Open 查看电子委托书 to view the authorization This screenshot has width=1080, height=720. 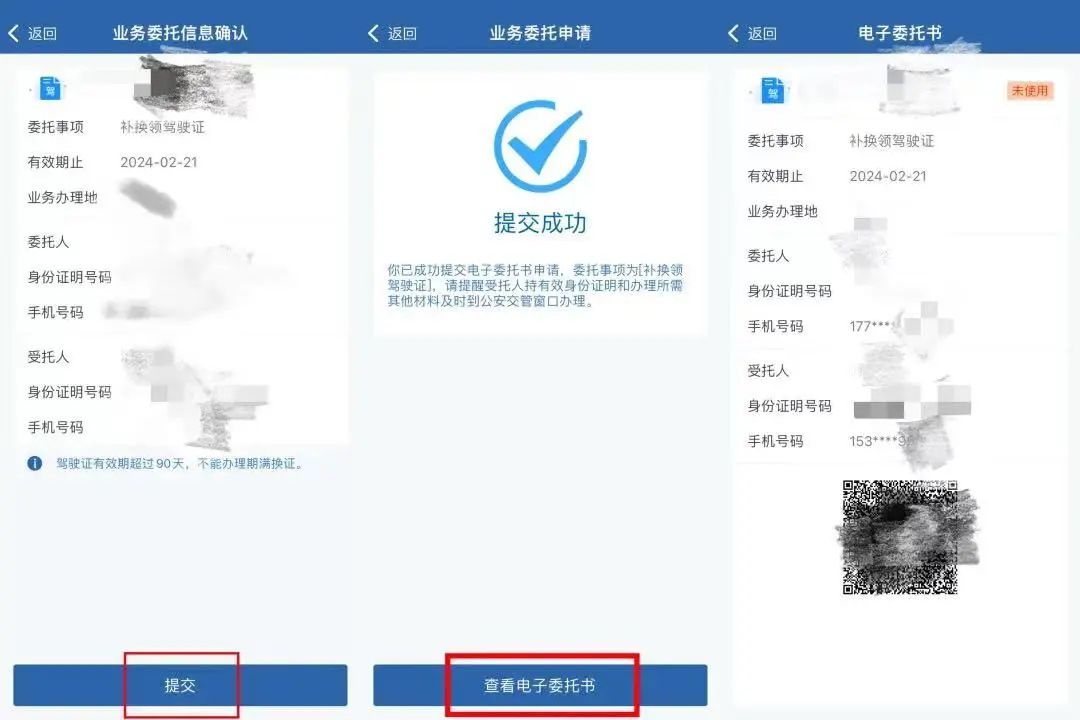(x=540, y=685)
